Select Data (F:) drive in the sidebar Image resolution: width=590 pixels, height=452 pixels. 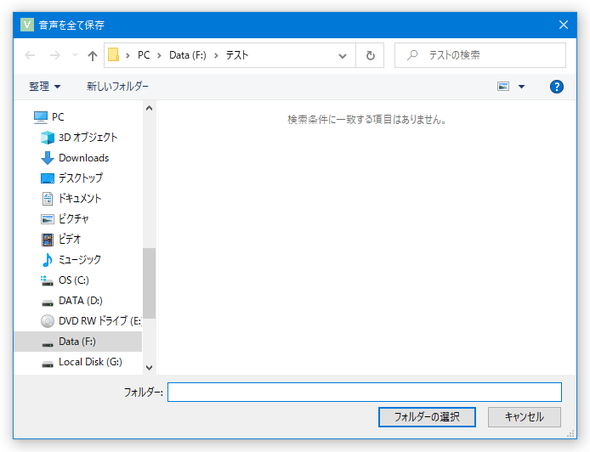coord(78,341)
